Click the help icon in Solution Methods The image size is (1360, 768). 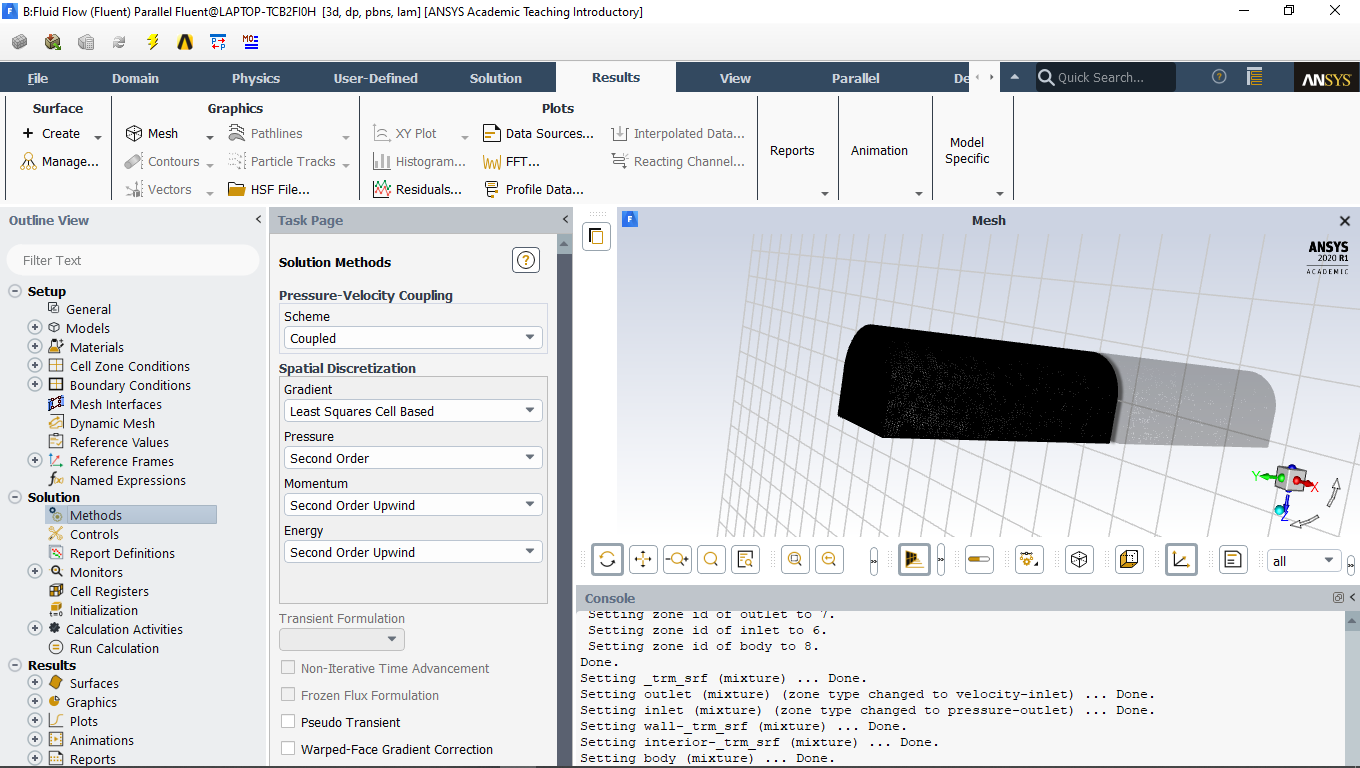[x=526, y=261]
